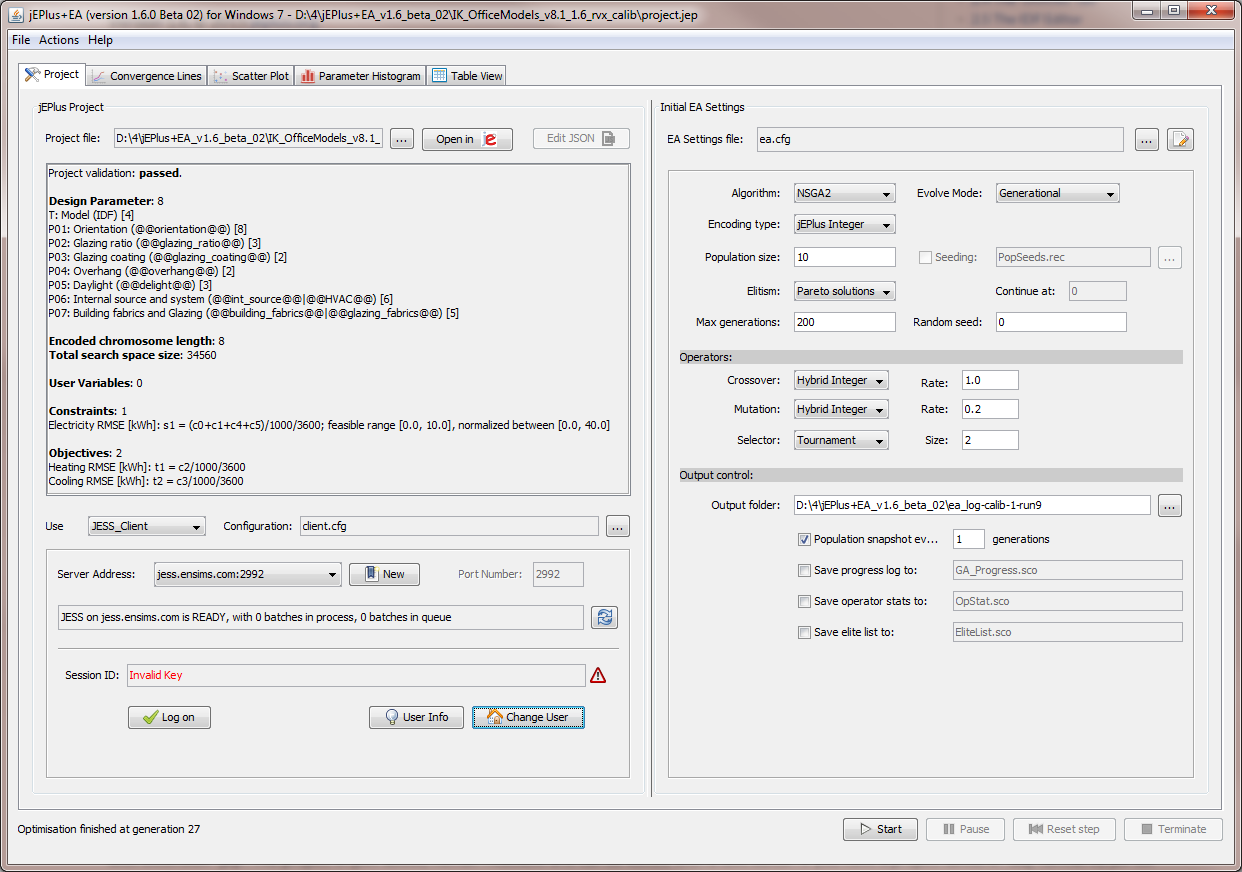Click 'Cooling RMSE [kWh]' objective line
1242x872 pixels.
point(146,481)
